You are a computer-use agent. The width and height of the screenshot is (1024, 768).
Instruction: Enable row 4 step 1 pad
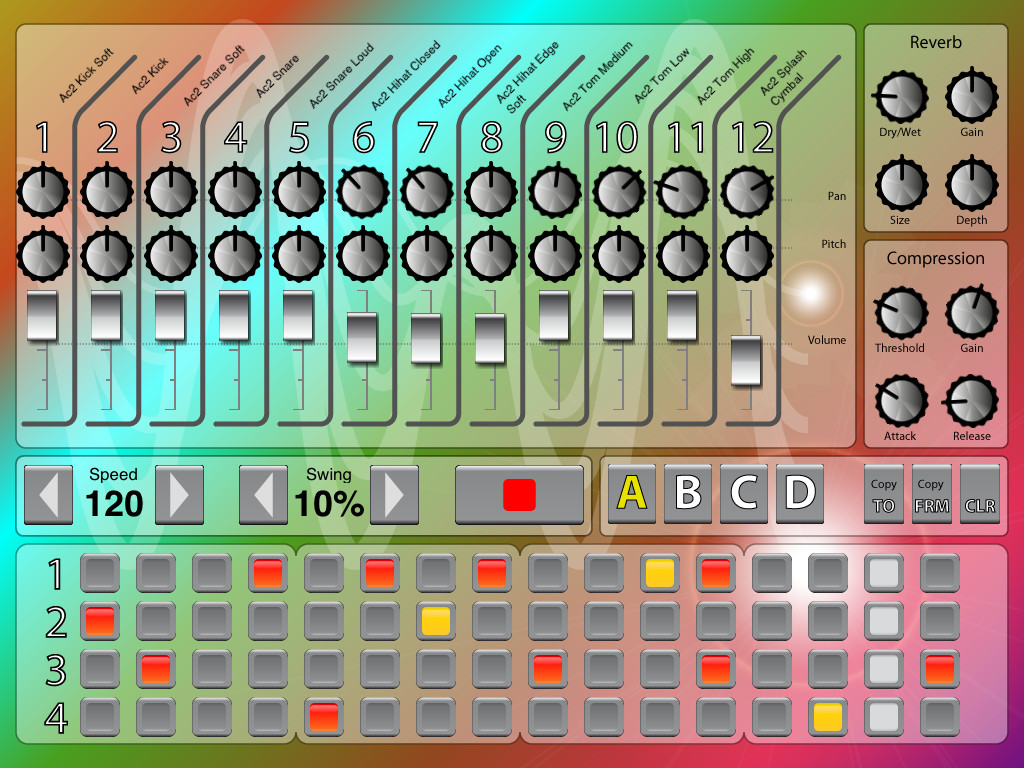[100, 717]
